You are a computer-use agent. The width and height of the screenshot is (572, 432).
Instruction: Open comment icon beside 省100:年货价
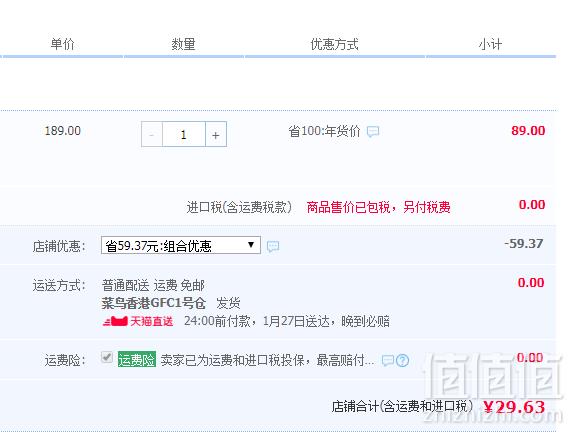373,131
